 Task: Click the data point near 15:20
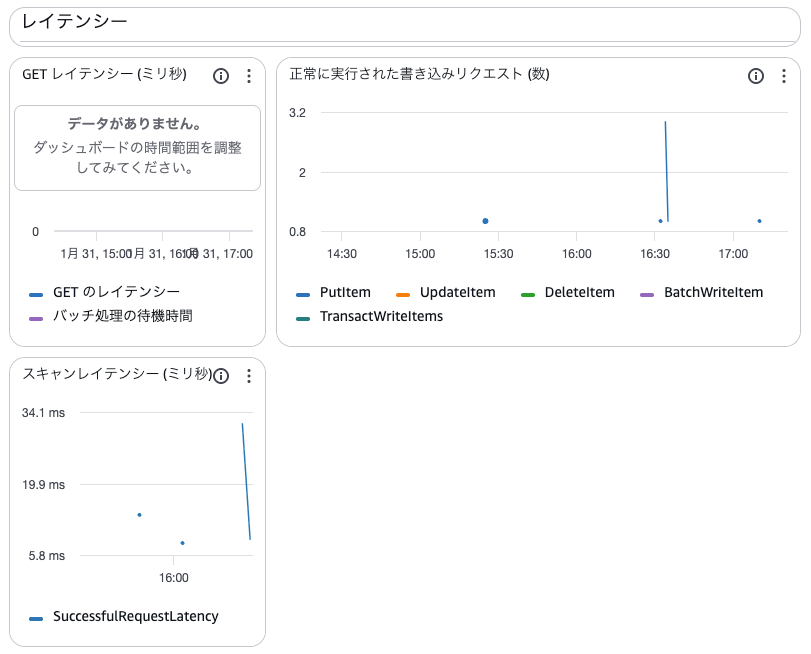pyautogui.click(x=486, y=221)
